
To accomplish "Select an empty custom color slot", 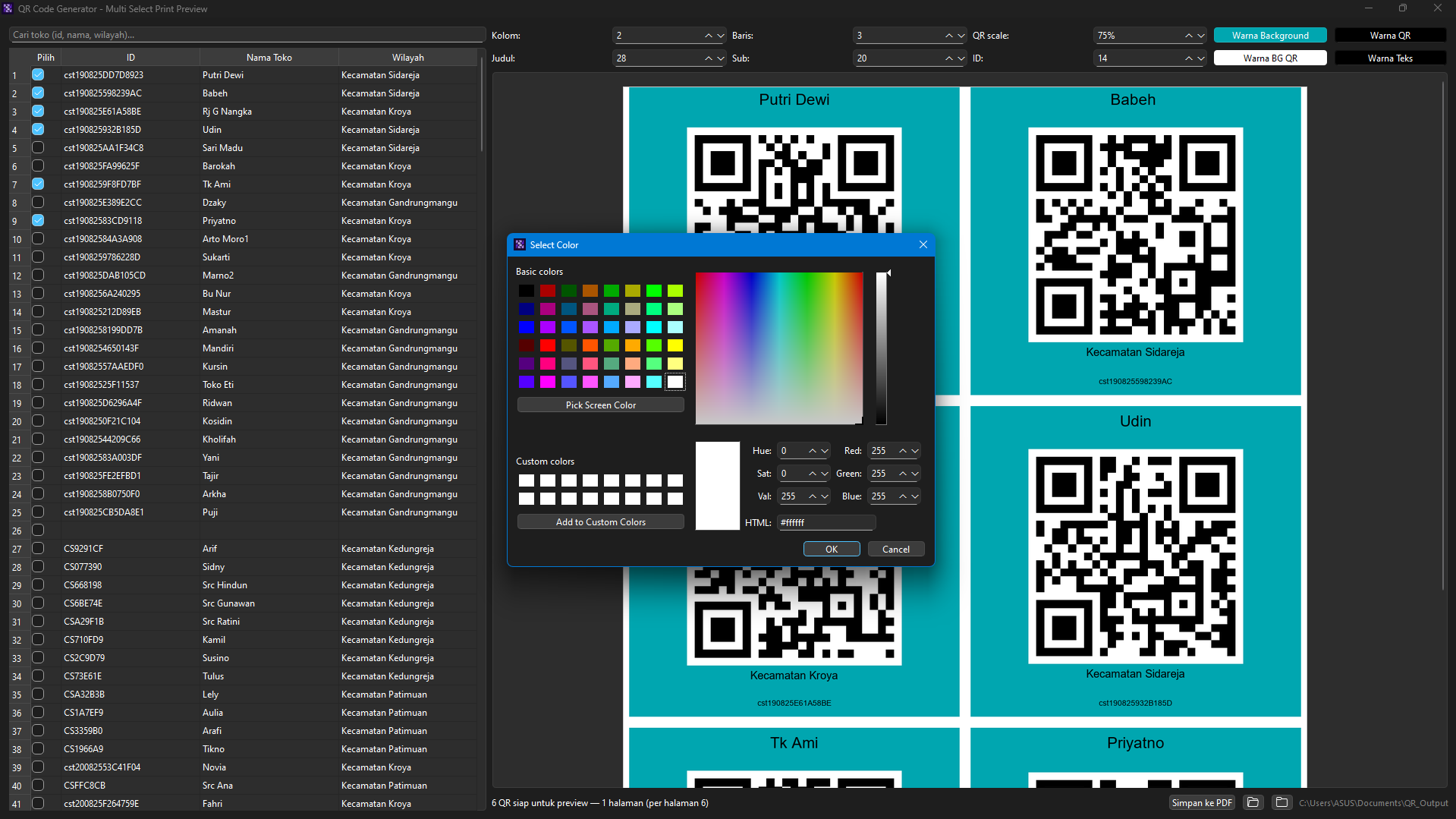I will click(527, 480).
